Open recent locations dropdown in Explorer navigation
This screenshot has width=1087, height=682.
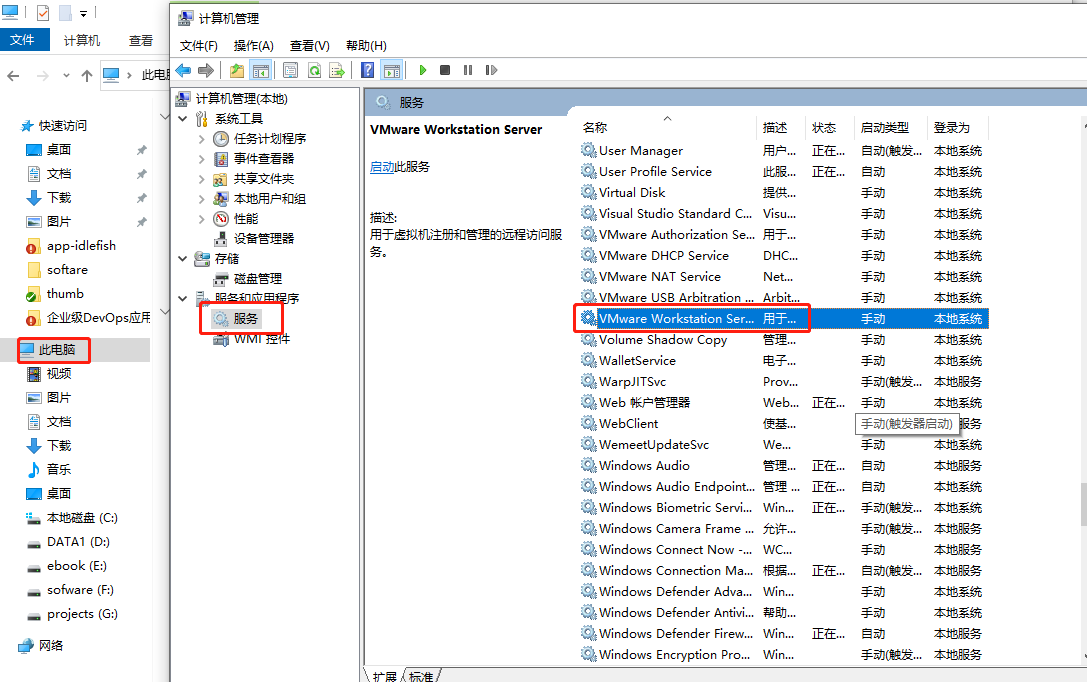click(66, 76)
